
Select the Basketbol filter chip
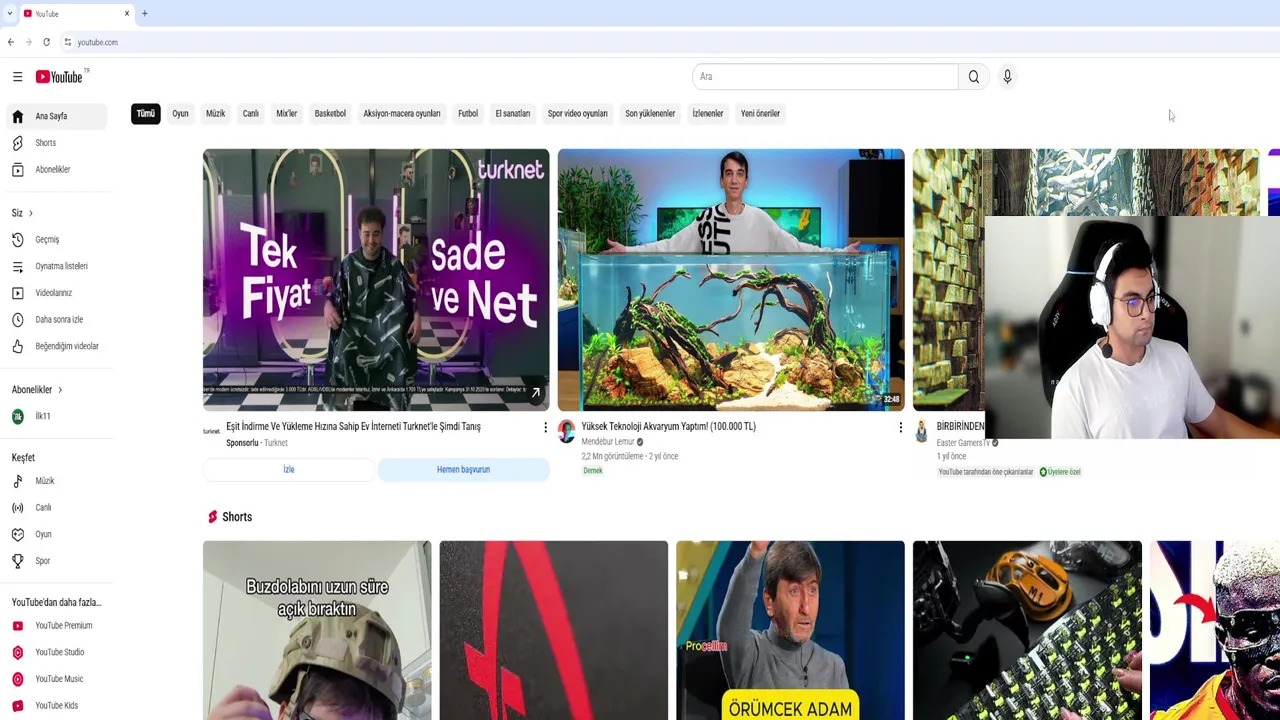[x=330, y=114]
